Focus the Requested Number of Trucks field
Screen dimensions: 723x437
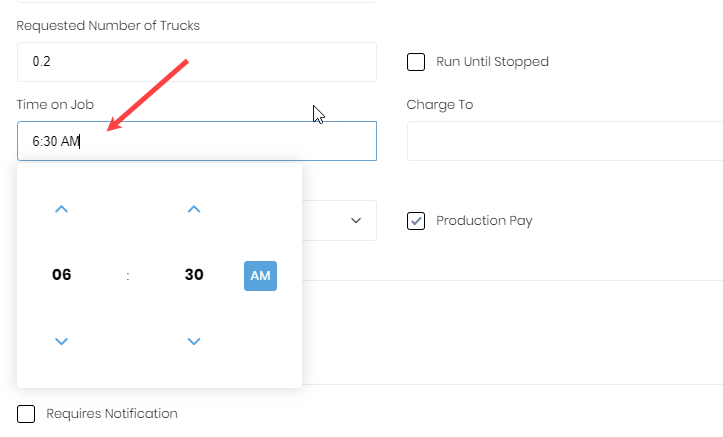[x=196, y=62]
